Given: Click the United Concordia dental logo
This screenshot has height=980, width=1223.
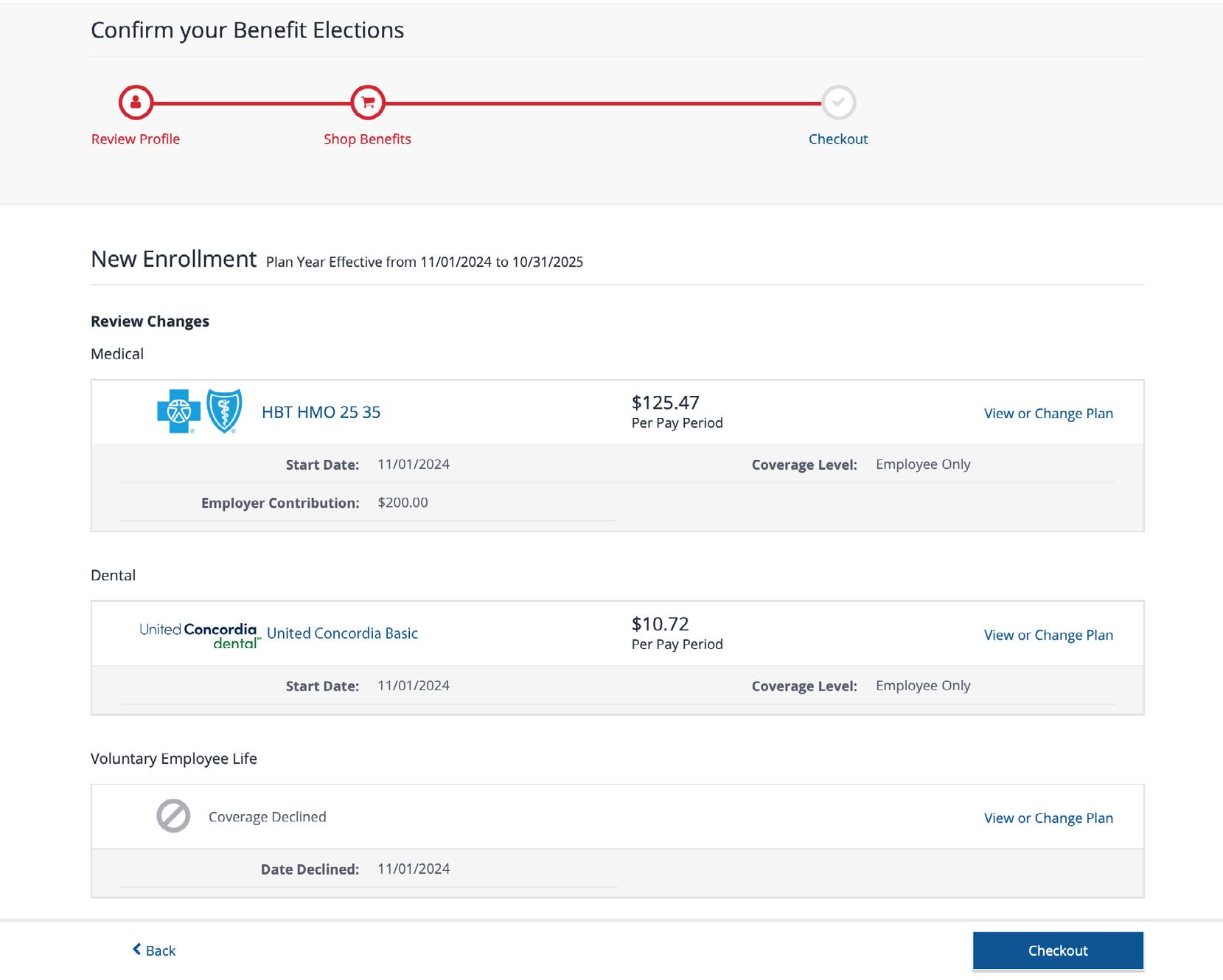Looking at the screenshot, I should 199,635.
